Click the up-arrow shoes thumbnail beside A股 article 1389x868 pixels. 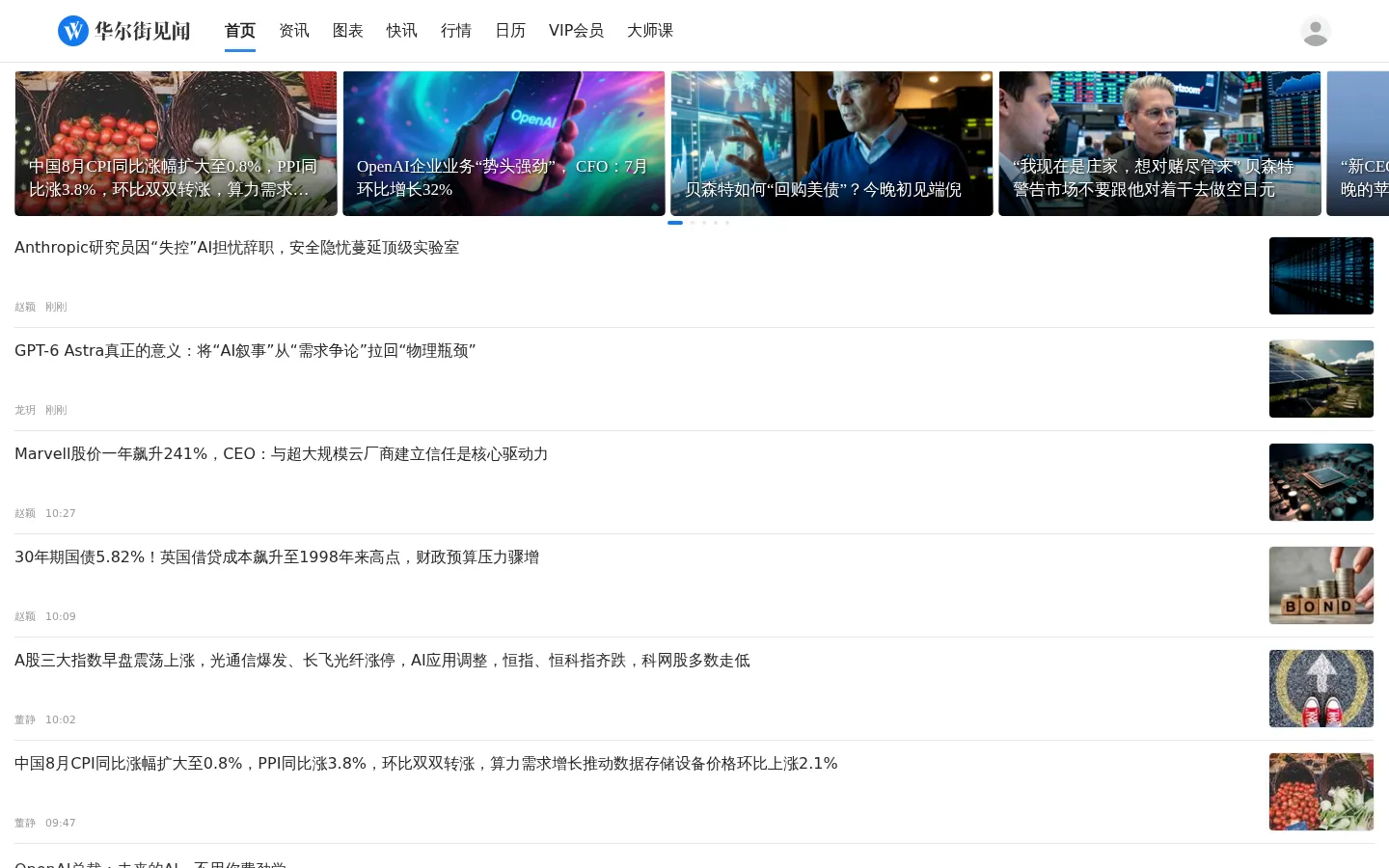click(1321, 689)
